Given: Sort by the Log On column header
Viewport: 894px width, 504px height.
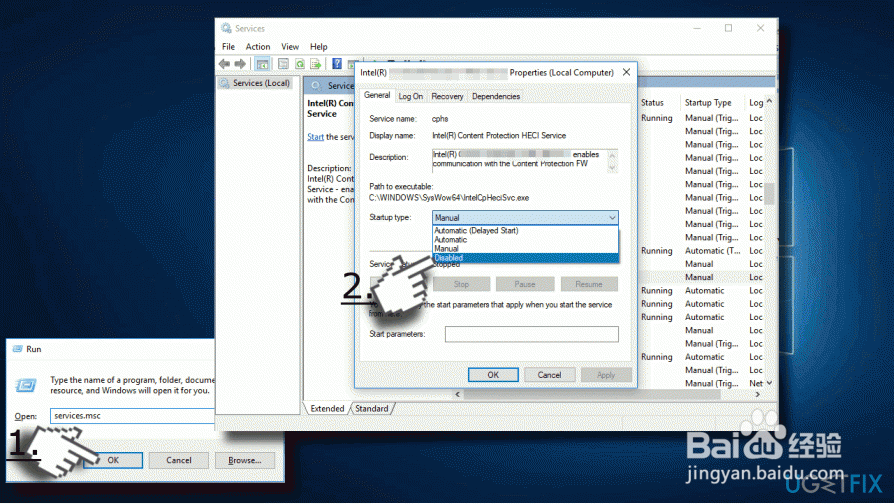Looking at the screenshot, I should tap(755, 103).
